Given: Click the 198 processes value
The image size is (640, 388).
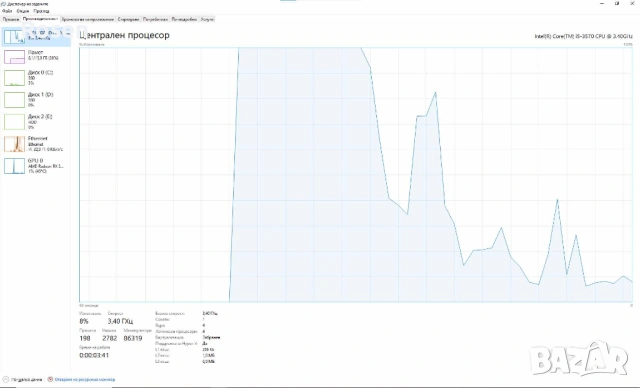Looking at the screenshot, I should point(85,338).
